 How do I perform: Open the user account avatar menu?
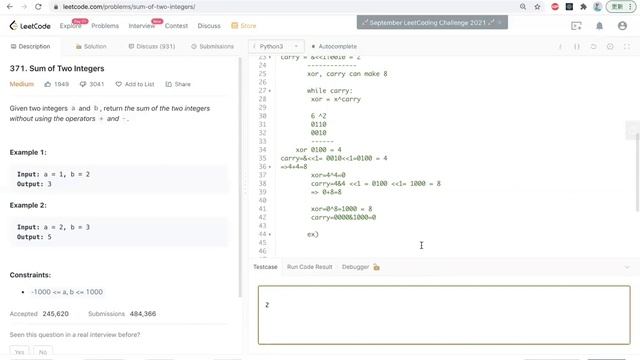tap(622, 26)
